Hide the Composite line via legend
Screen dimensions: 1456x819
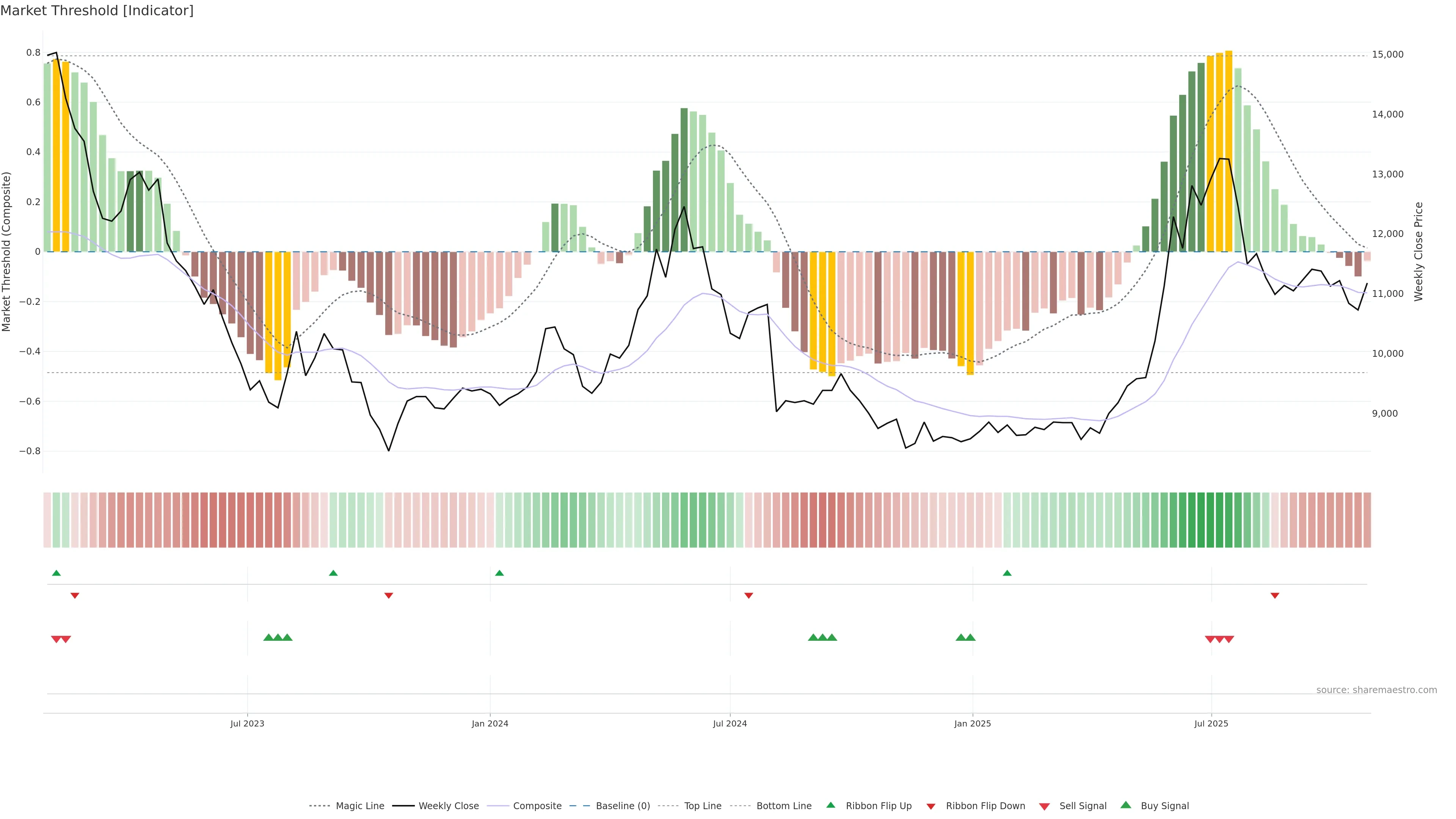point(537,806)
